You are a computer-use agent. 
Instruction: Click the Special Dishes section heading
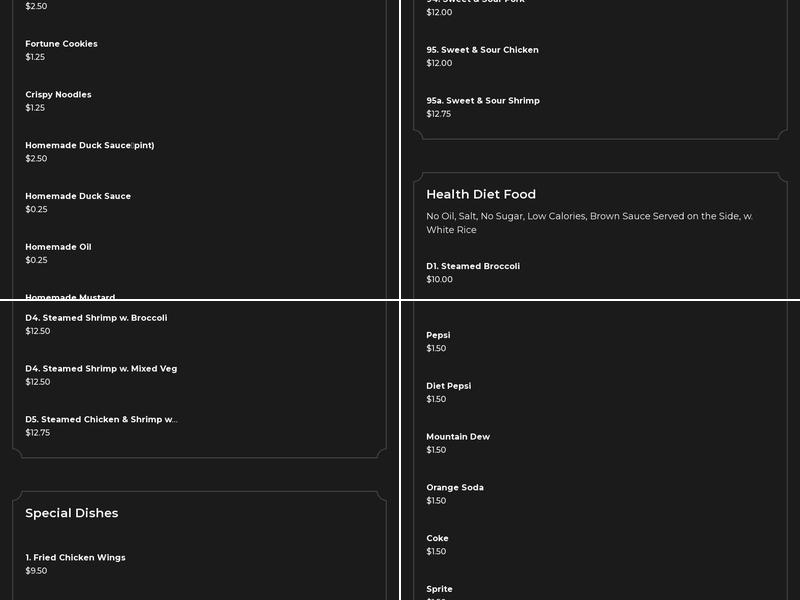pos(72,513)
